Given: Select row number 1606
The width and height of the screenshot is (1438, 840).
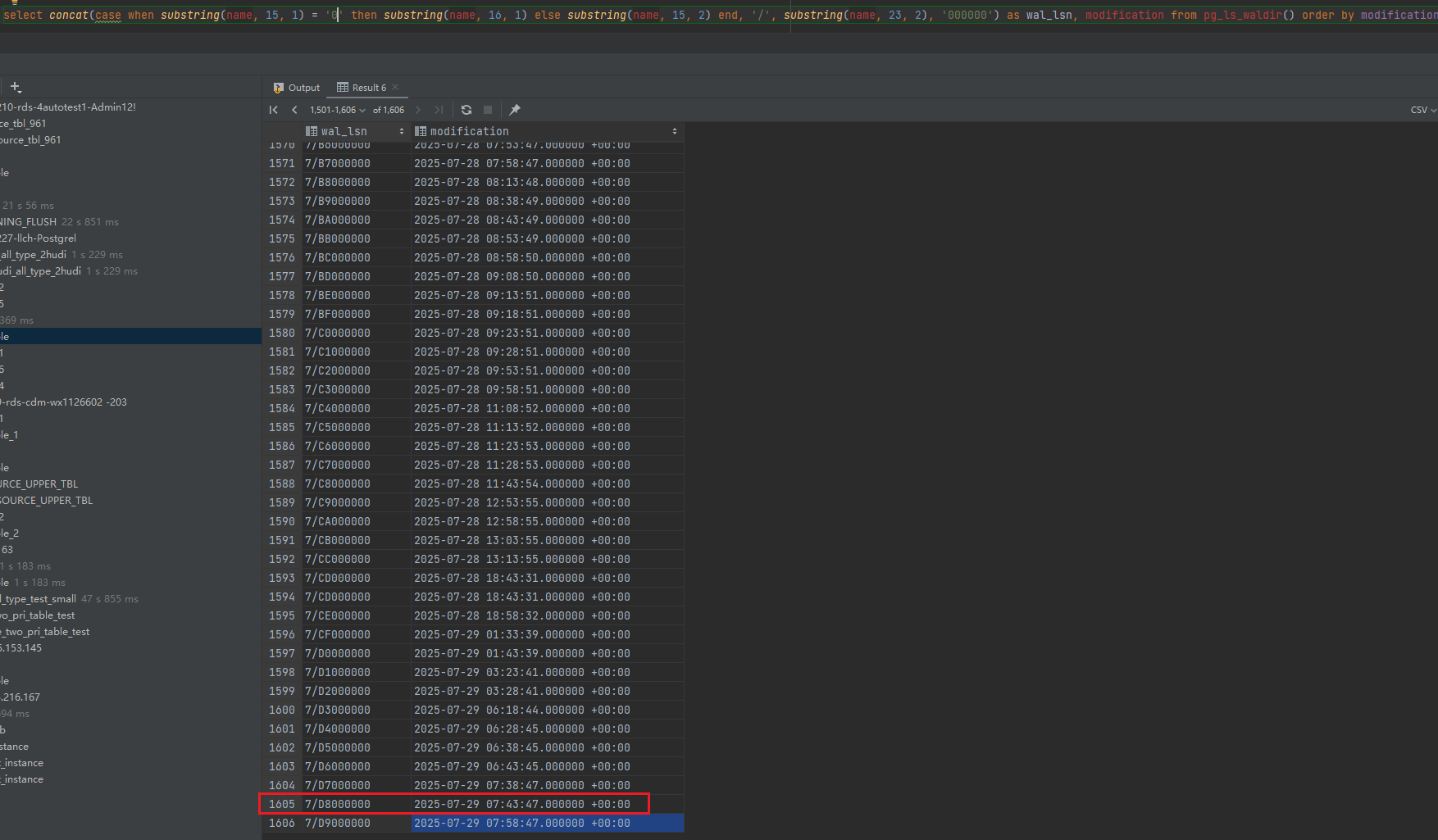Looking at the screenshot, I should [x=282, y=824].
